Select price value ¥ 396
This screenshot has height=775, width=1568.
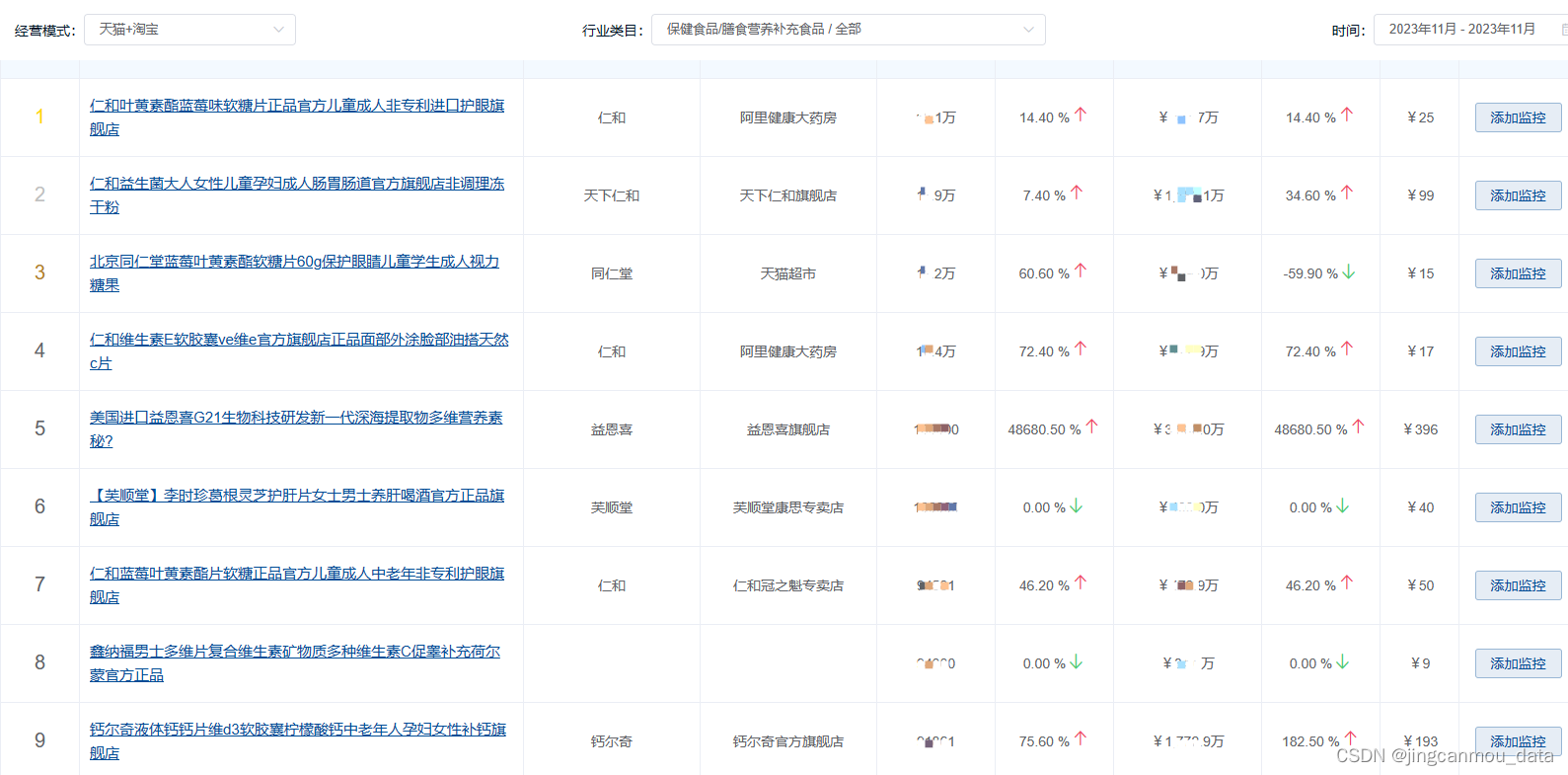(x=1421, y=429)
